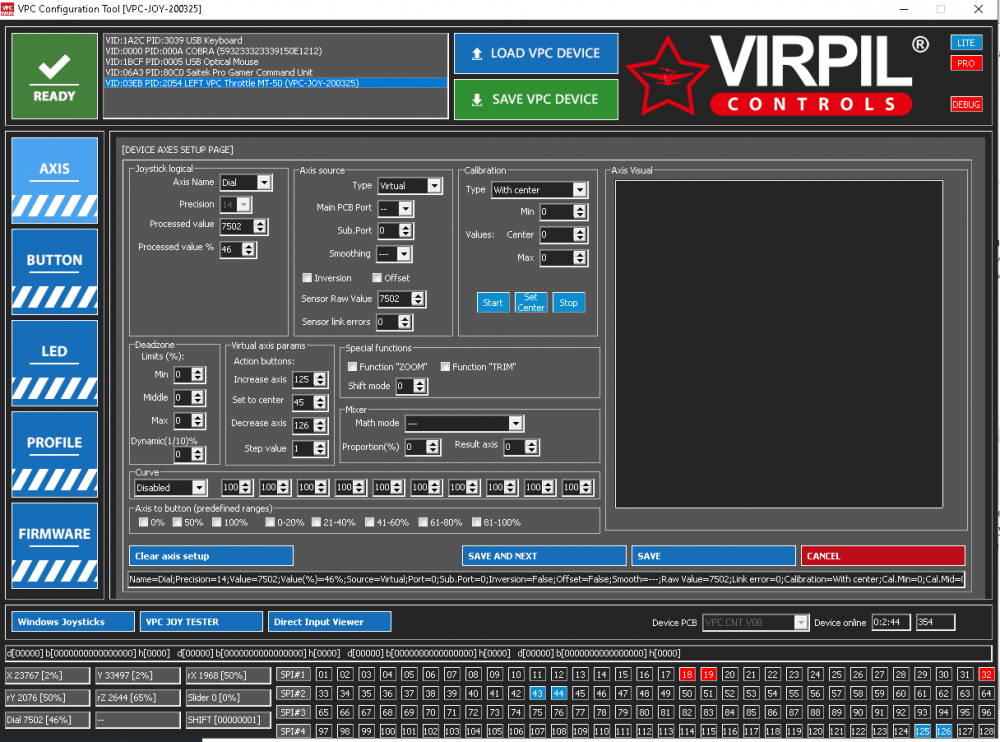Viewport: 1000px width, 742px height.
Task: Click the axis configuration string text field
Action: [547, 579]
